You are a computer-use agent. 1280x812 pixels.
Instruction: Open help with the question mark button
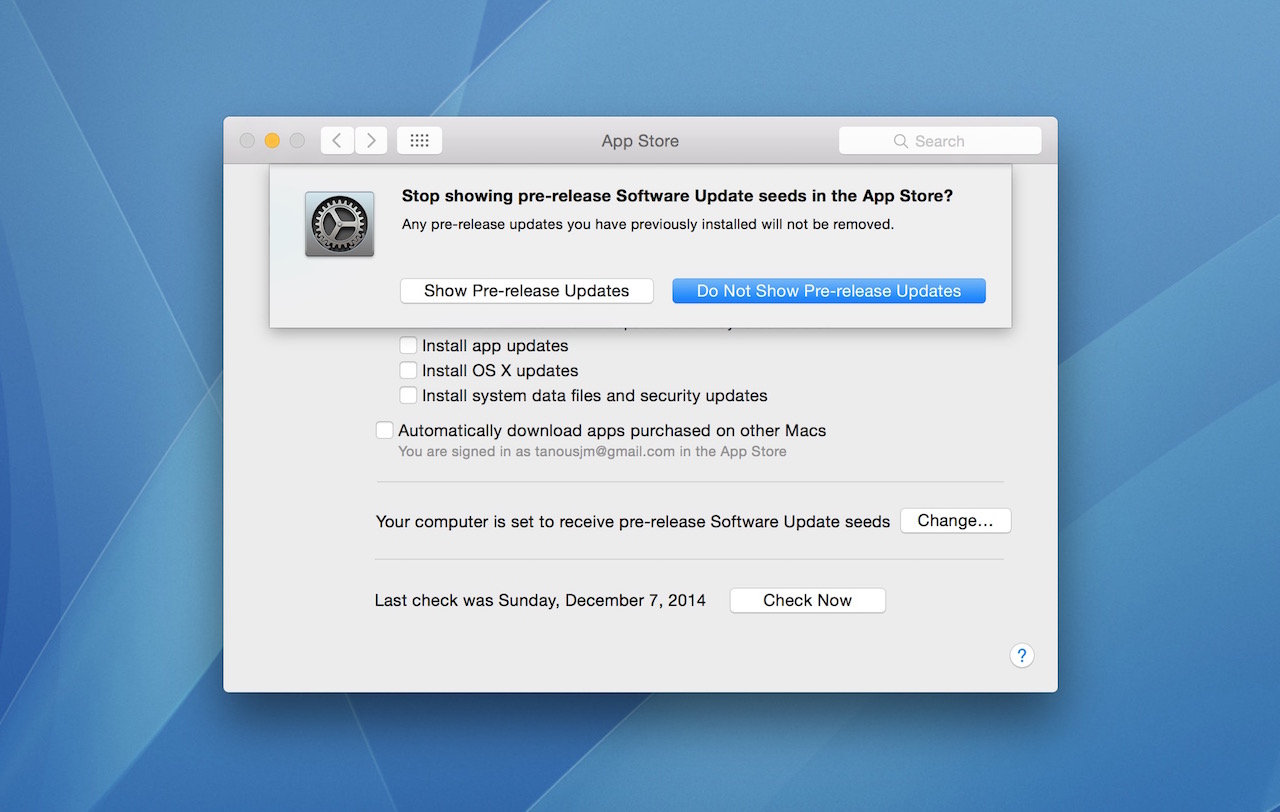(x=1021, y=656)
